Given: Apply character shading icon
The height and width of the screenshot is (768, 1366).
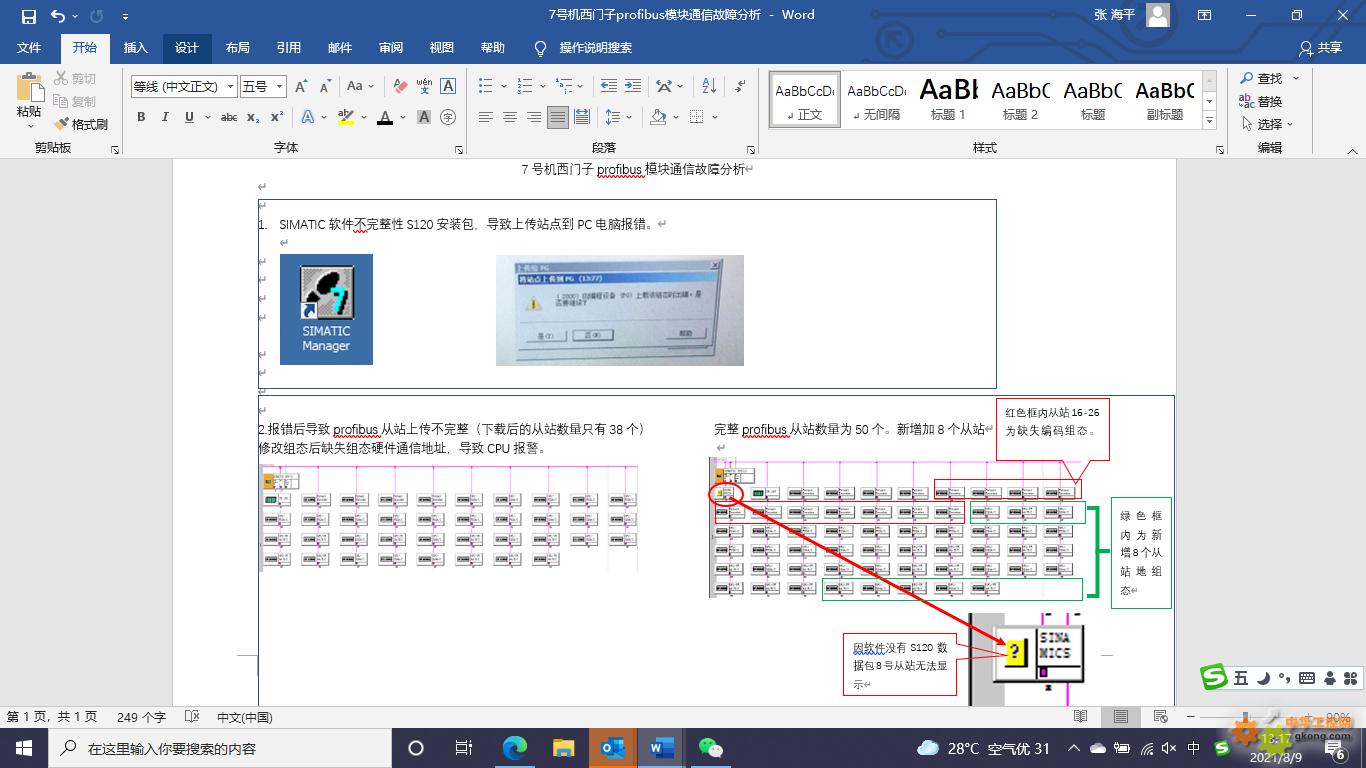Looking at the screenshot, I should click(x=424, y=117).
